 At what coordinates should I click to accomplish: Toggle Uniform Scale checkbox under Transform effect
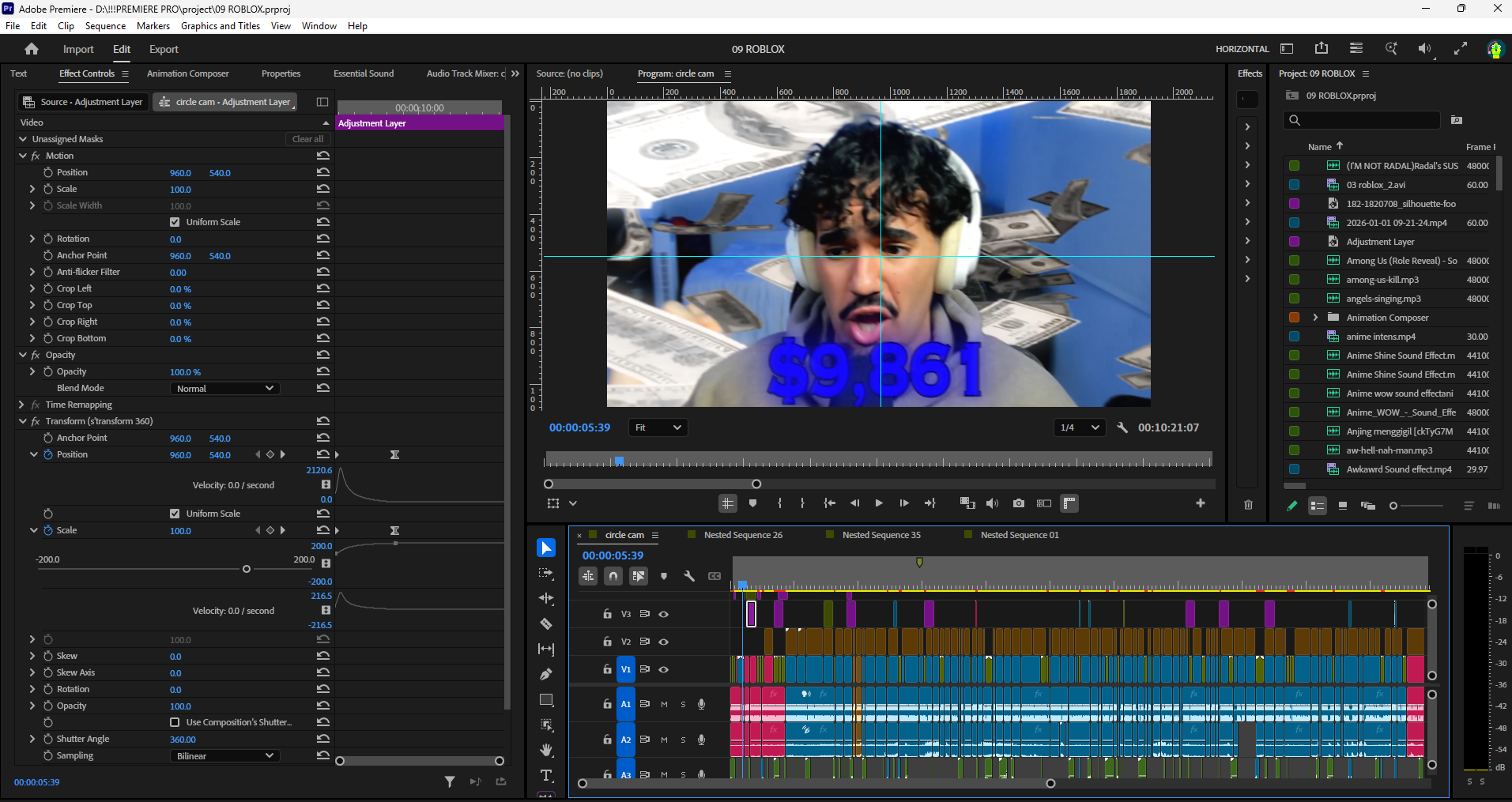[x=175, y=514]
